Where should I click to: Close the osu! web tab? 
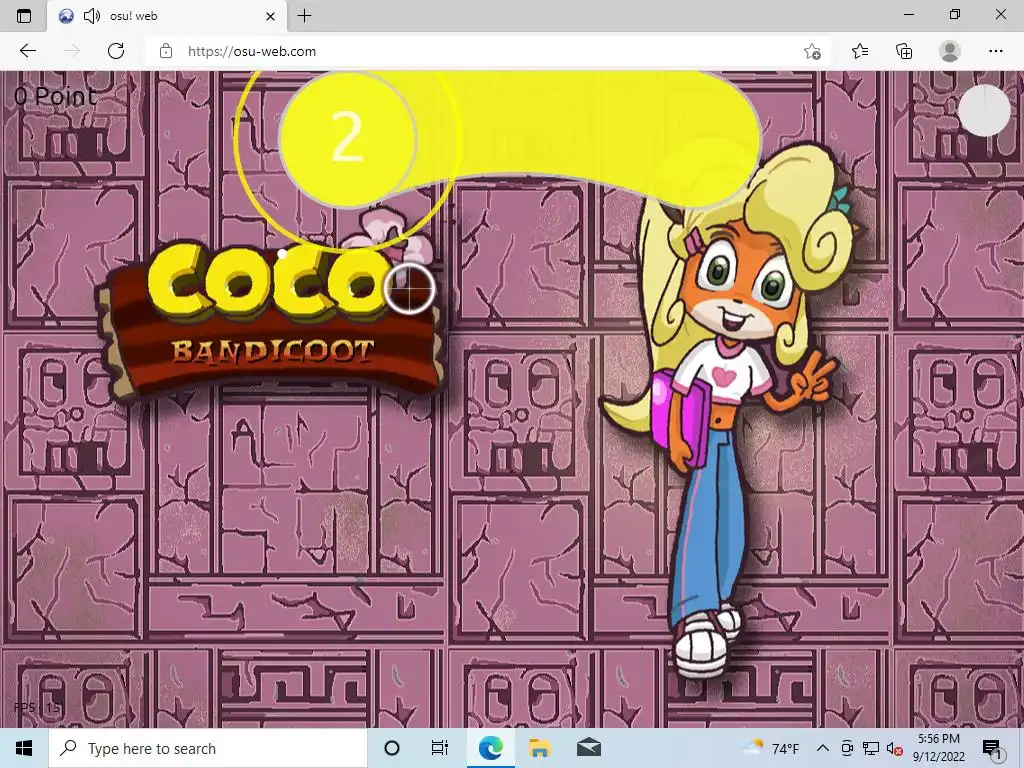click(270, 16)
